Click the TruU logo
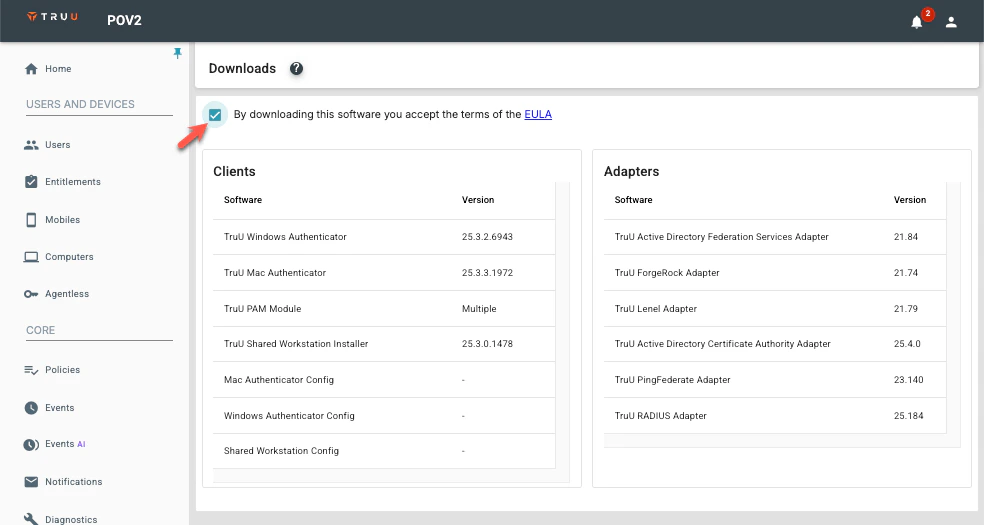984x525 pixels. (x=53, y=17)
